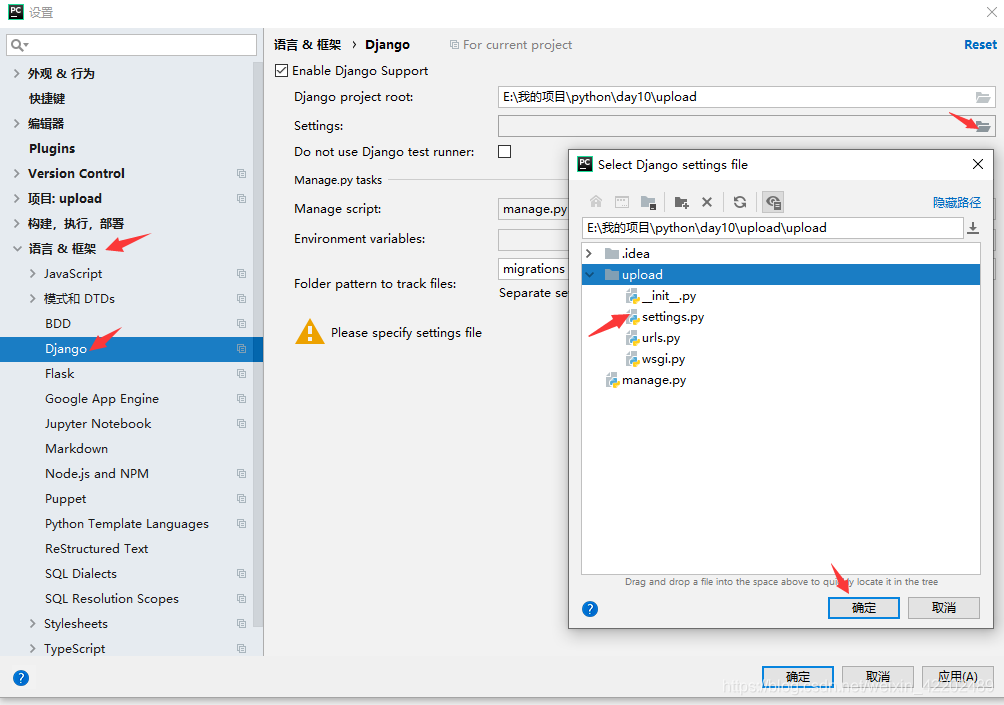
Task: Expand TypeScript settings node
Action: [33, 649]
